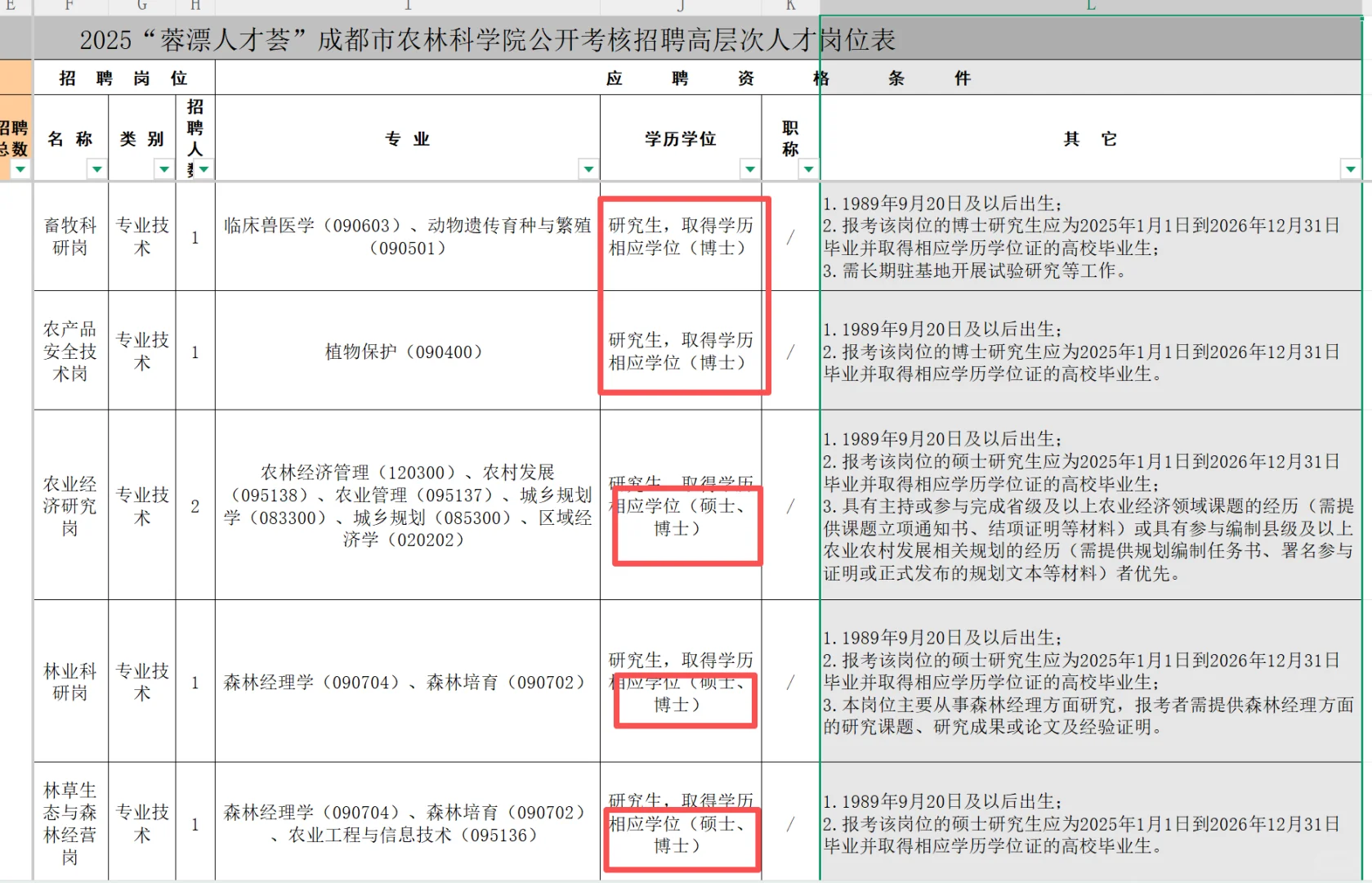
Task: Open the 学历学位 column filter dropdown
Action: [749, 169]
